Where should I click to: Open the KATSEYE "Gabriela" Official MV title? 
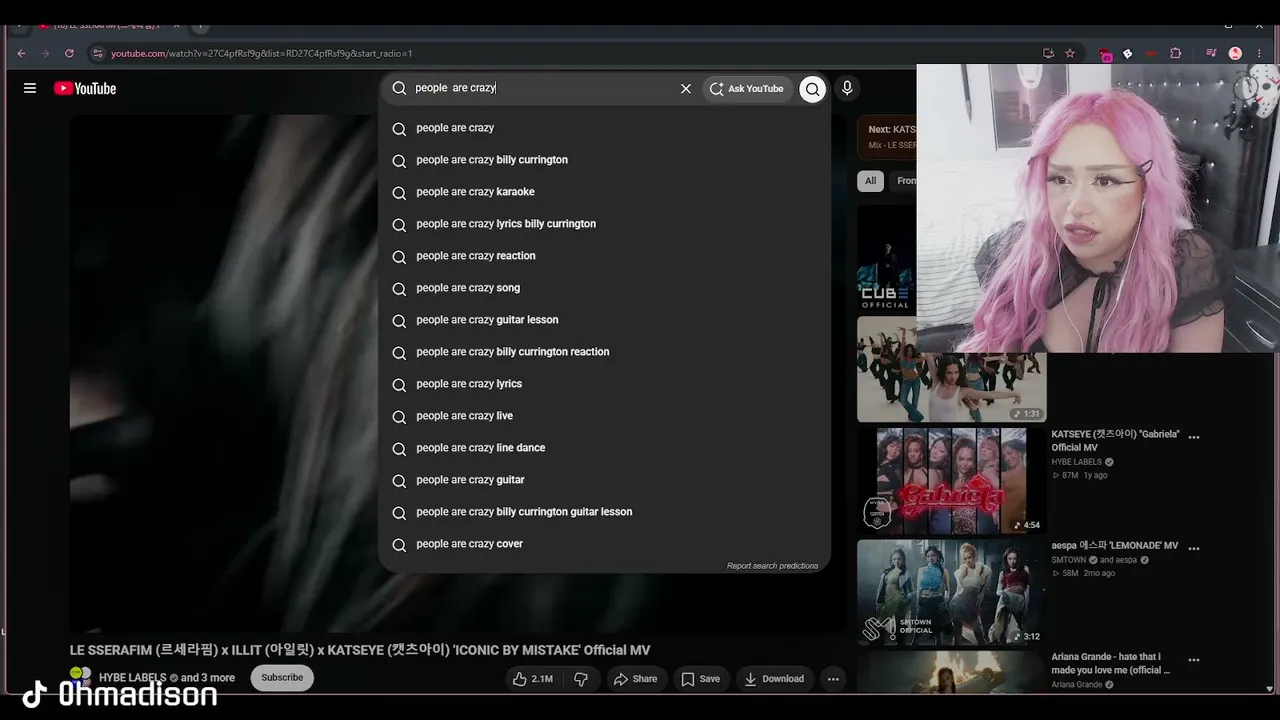tap(1115, 441)
